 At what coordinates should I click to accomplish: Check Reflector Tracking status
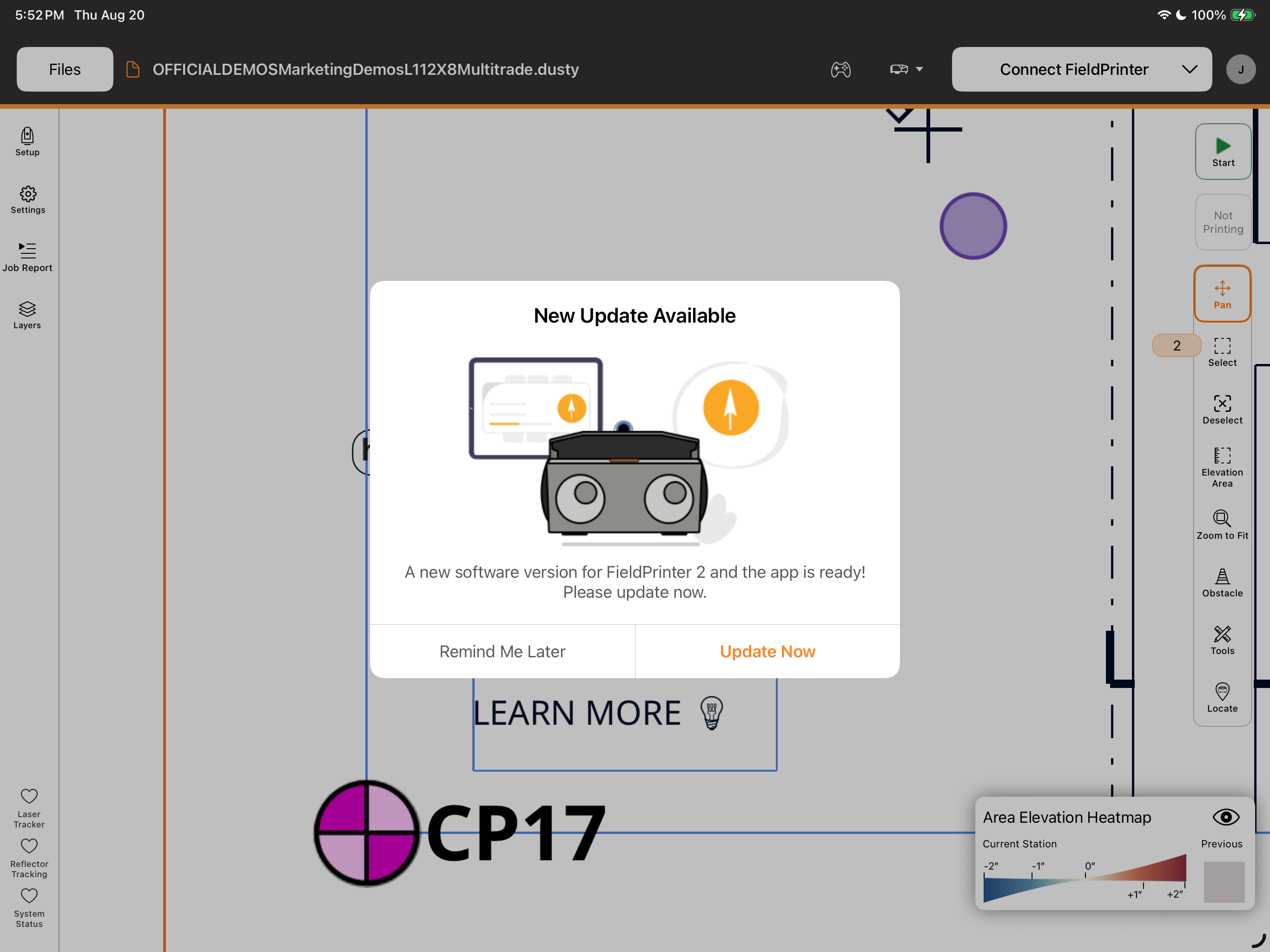click(29, 858)
